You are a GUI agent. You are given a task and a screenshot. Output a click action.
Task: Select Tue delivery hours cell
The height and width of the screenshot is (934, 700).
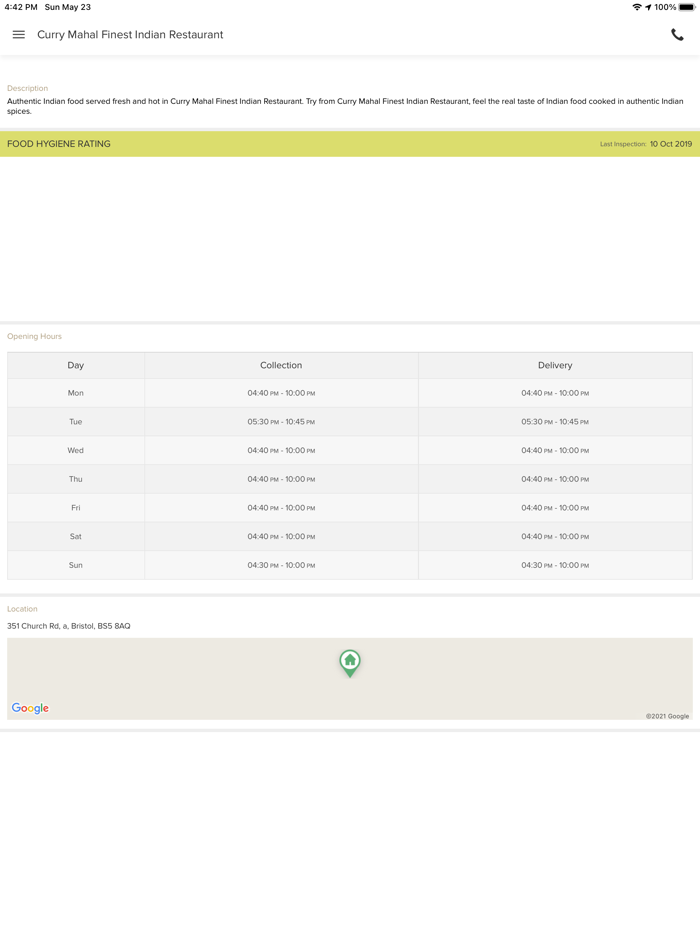pos(555,422)
